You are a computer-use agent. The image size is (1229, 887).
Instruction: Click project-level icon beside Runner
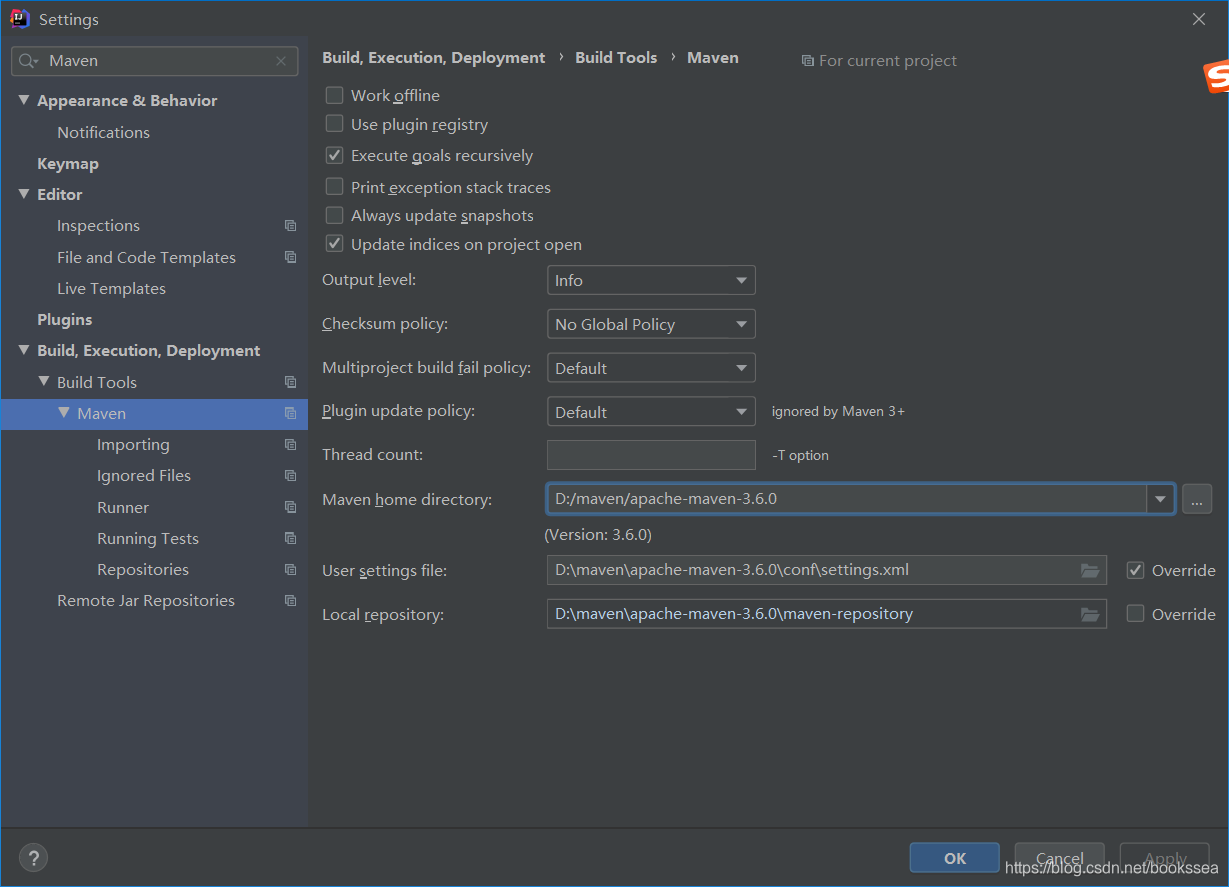(x=290, y=507)
